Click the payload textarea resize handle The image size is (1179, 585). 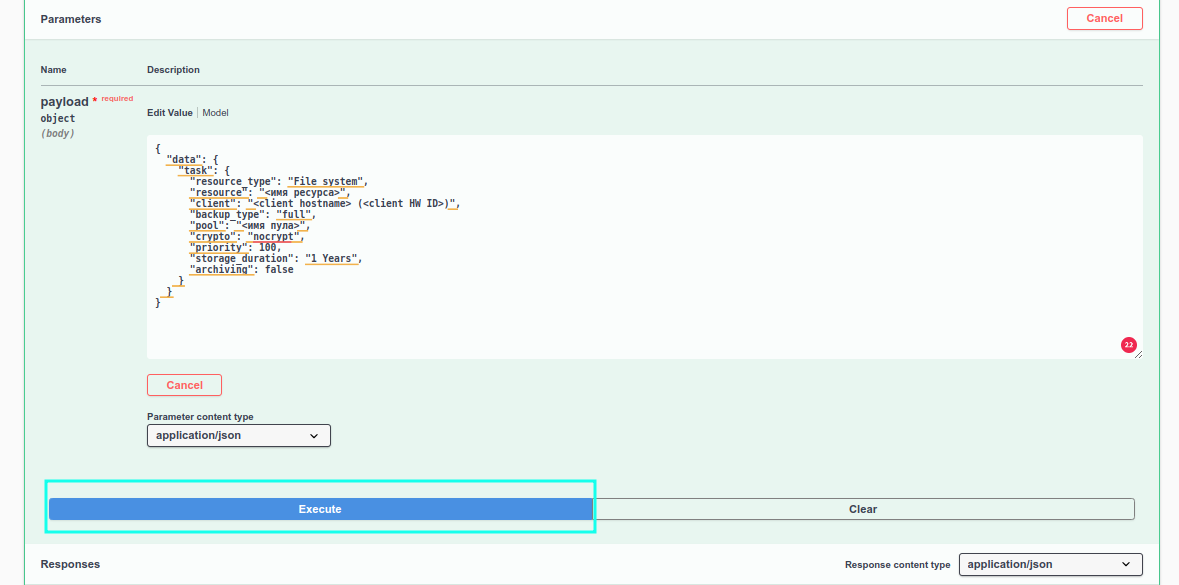point(1138,354)
